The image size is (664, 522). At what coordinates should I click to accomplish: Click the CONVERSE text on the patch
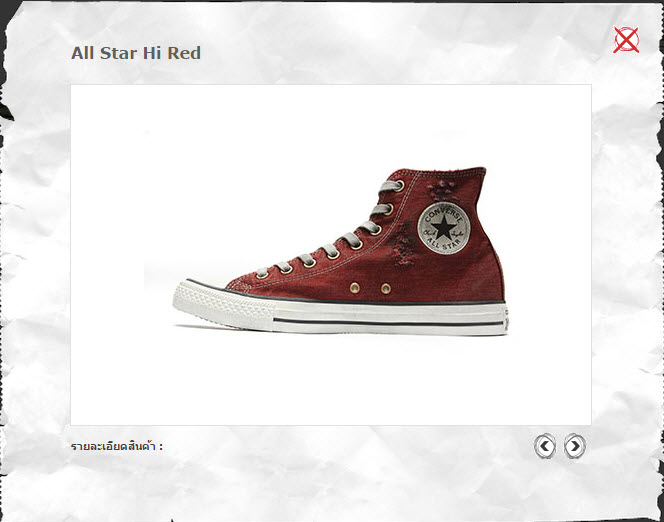click(444, 213)
